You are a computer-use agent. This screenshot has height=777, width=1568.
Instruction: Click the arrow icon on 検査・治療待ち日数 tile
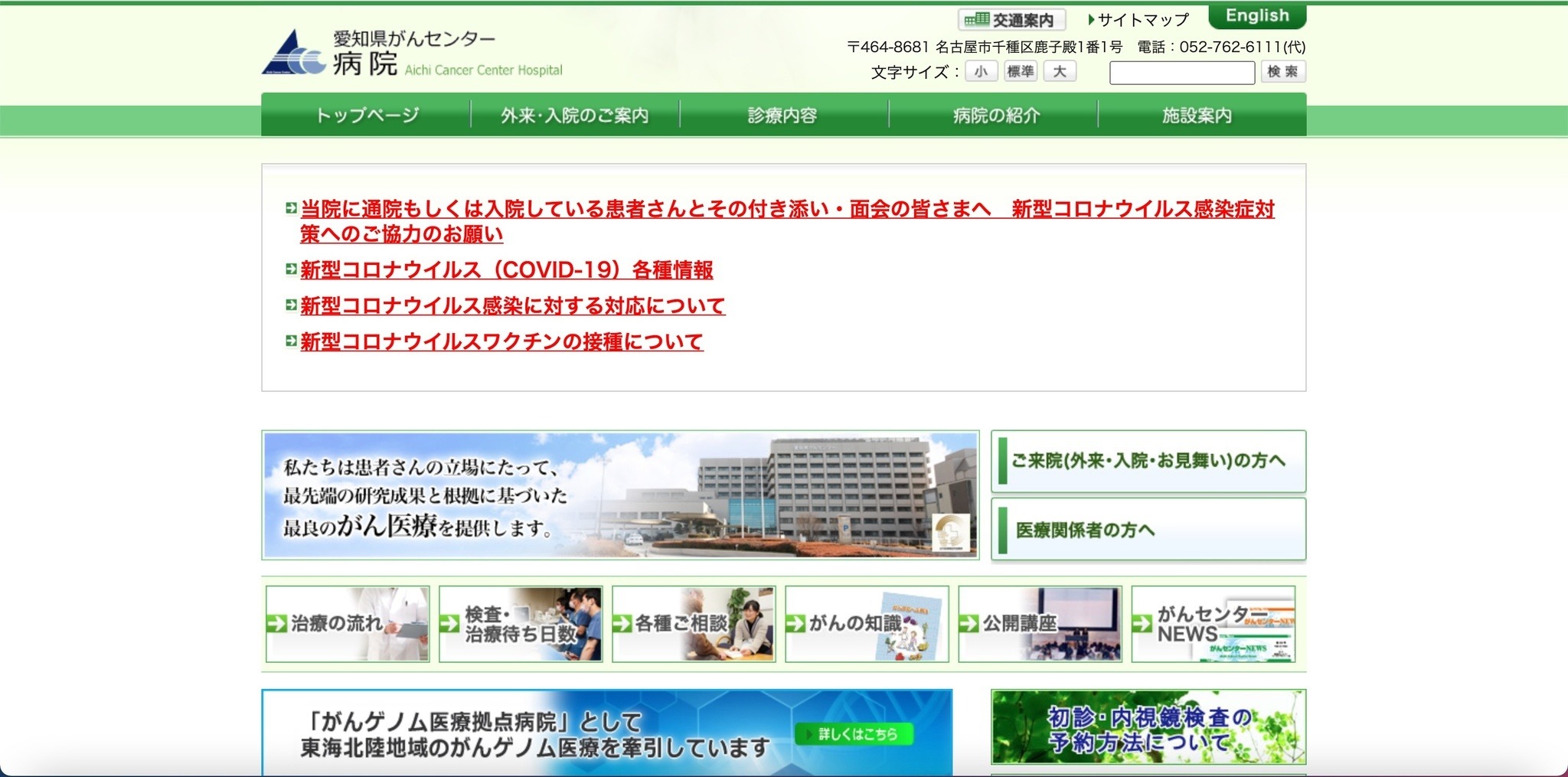tap(449, 624)
